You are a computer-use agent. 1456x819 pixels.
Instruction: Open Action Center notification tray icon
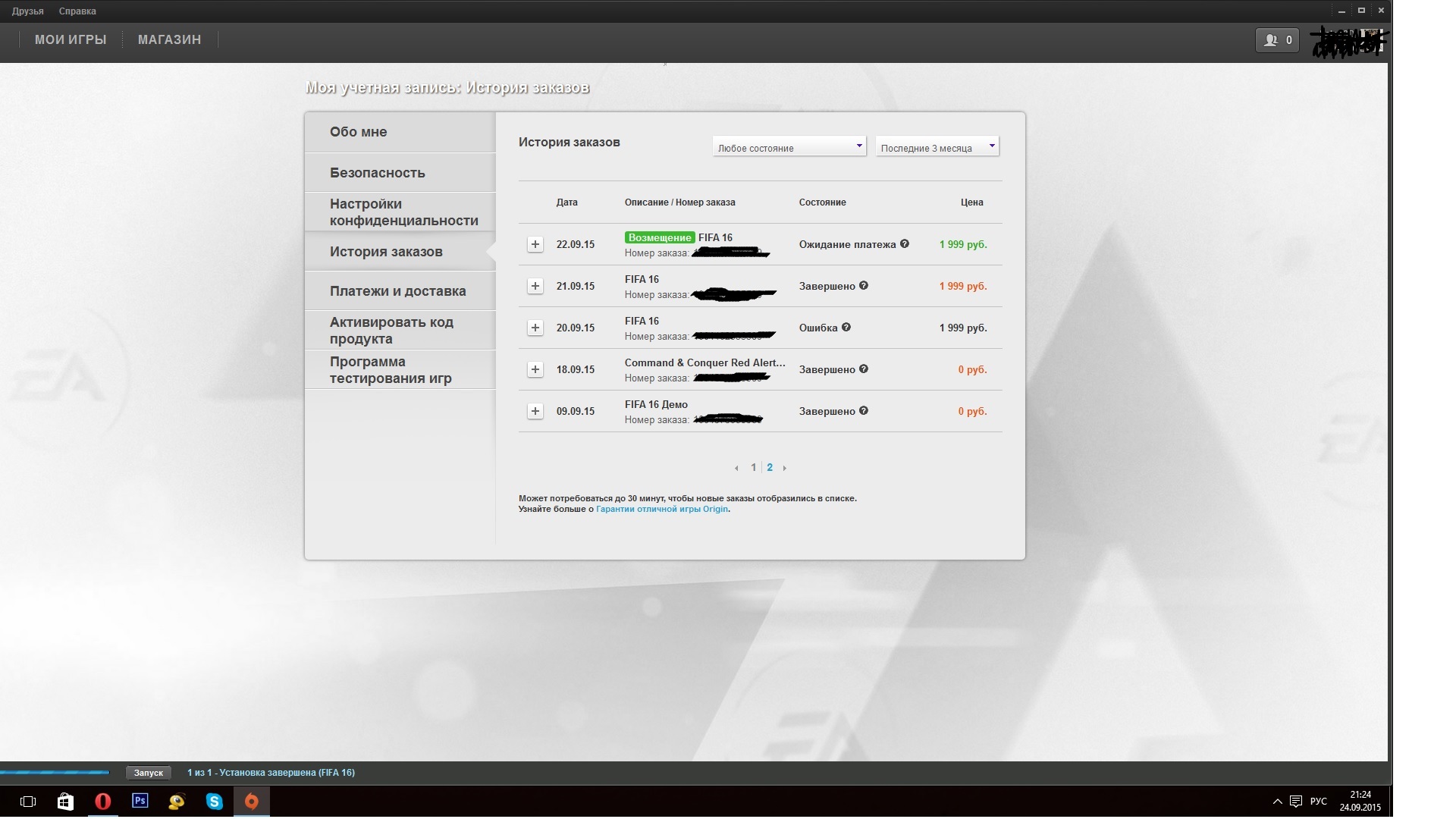[x=1296, y=802]
